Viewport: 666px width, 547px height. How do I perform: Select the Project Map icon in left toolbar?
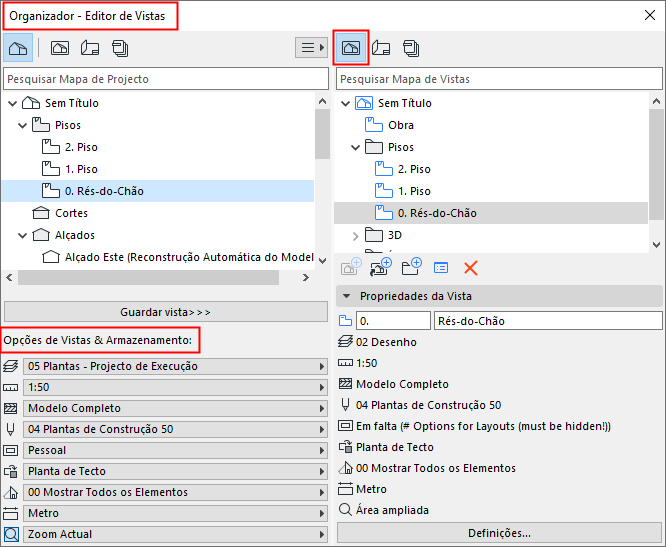18,48
